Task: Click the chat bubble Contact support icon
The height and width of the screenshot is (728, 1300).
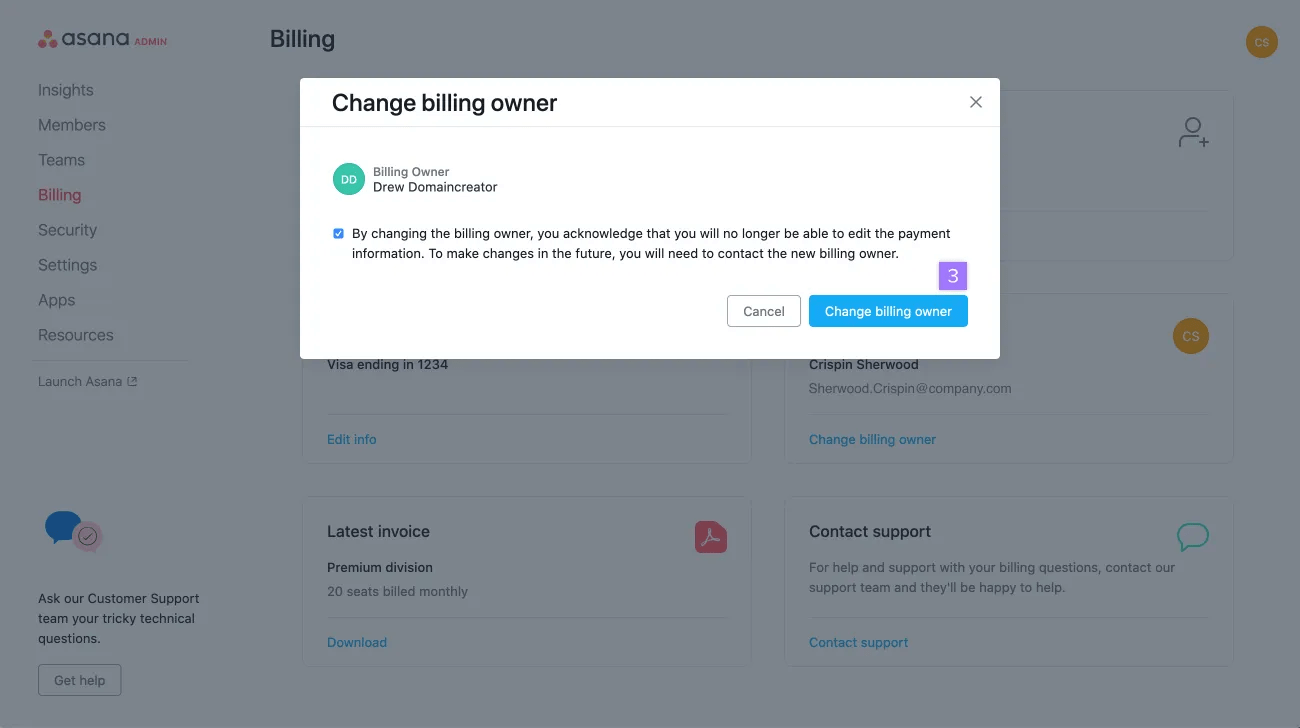Action: [1192, 537]
